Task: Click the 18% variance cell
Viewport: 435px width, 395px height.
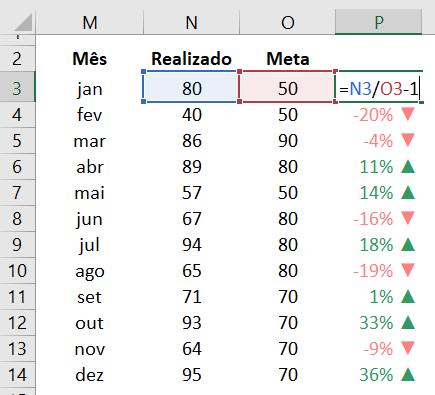Action: coord(379,245)
